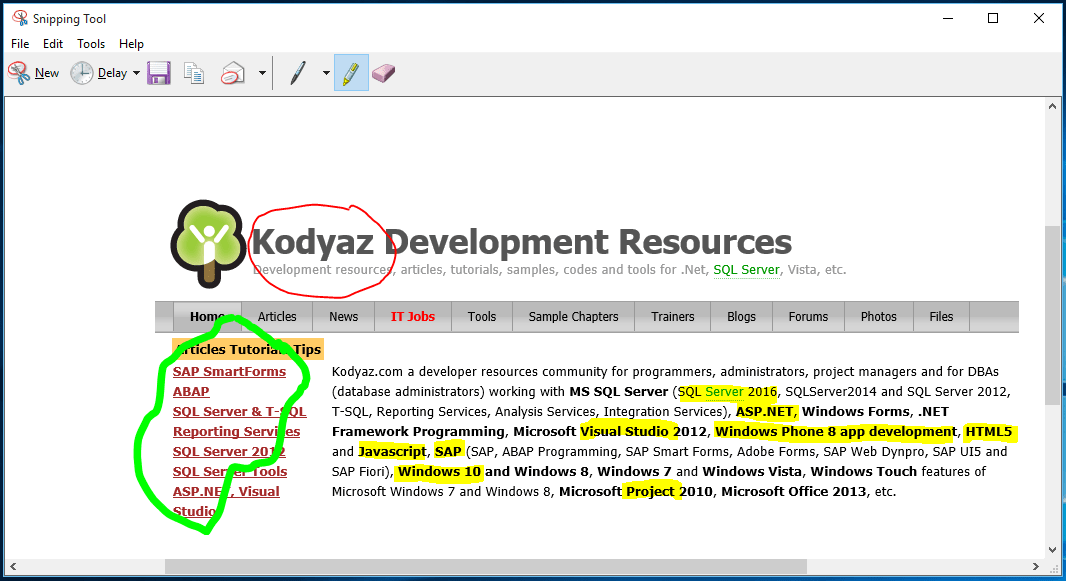Image resolution: width=1066 pixels, height=581 pixels.
Task: Click the Microsoft Office 2013 text
Action: pyautogui.click(x=794, y=491)
